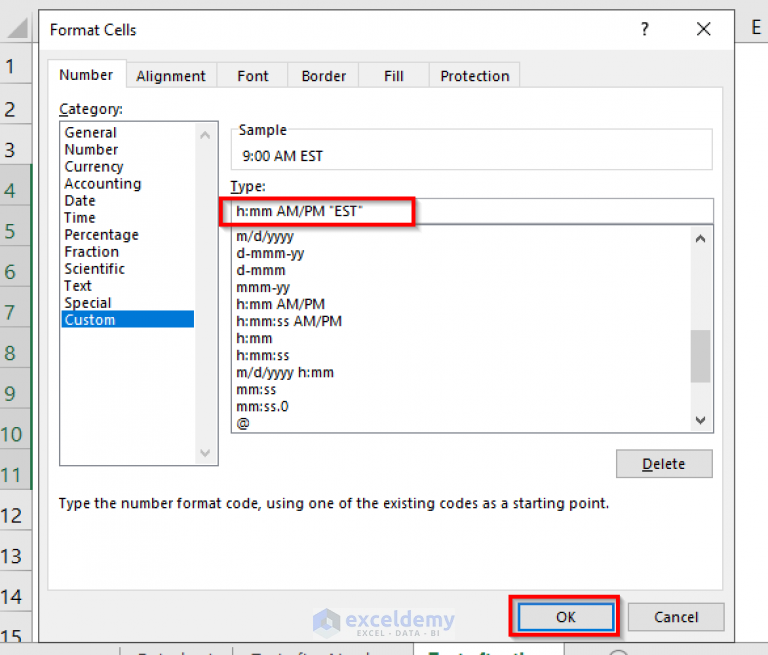This screenshot has height=655, width=768.
Task: Click the Type list scroll down arrow
Action: (x=700, y=420)
